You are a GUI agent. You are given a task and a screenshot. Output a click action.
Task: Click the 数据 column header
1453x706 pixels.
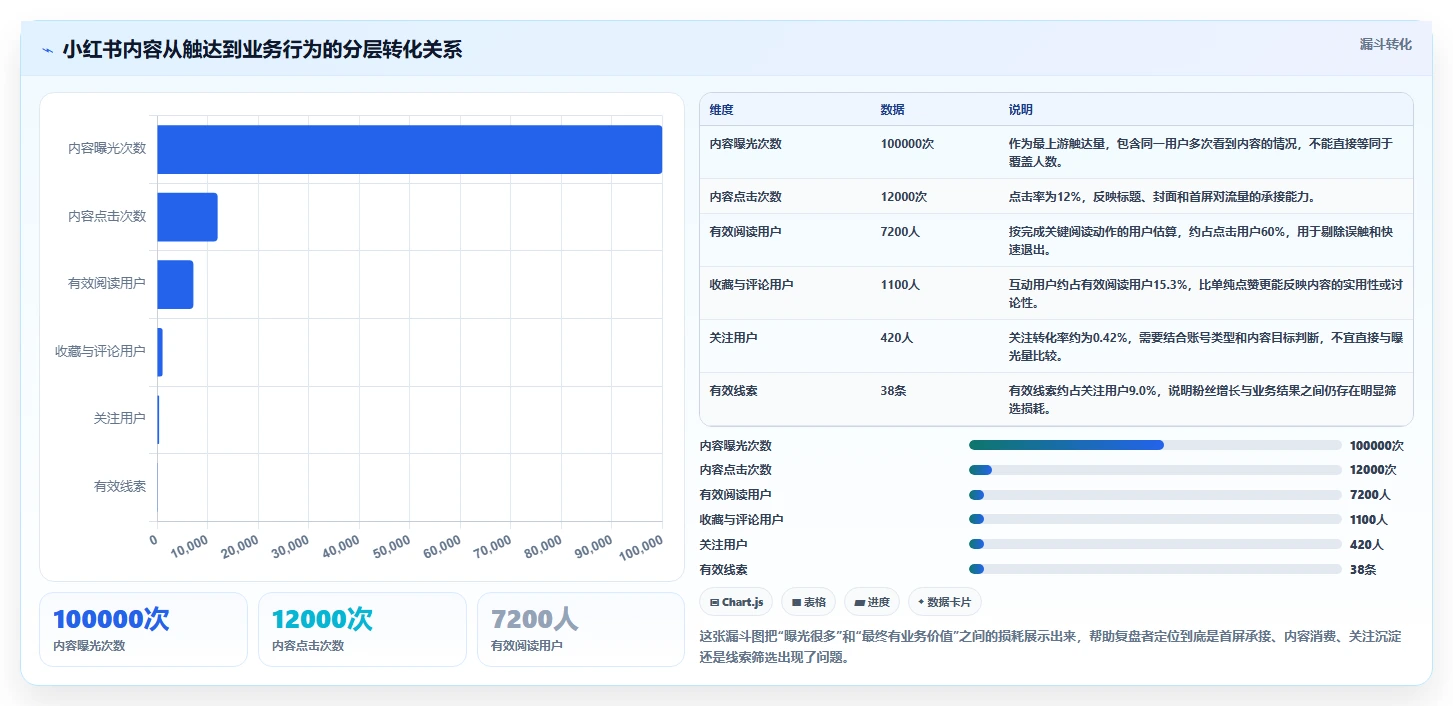[x=892, y=110]
